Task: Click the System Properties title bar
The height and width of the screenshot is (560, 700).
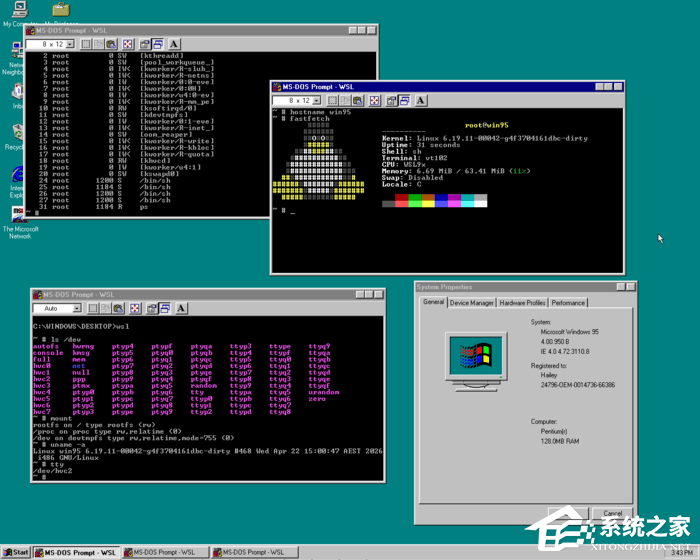Action: point(525,287)
